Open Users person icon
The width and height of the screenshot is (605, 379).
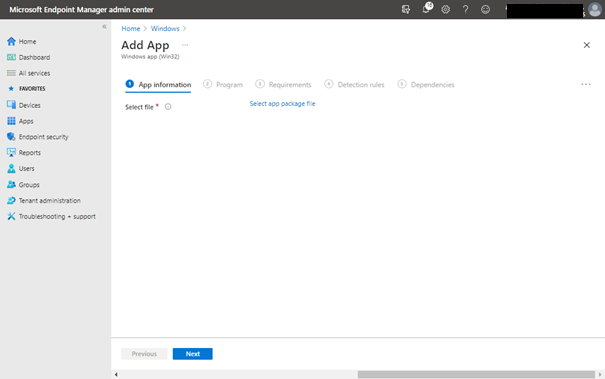pos(11,169)
